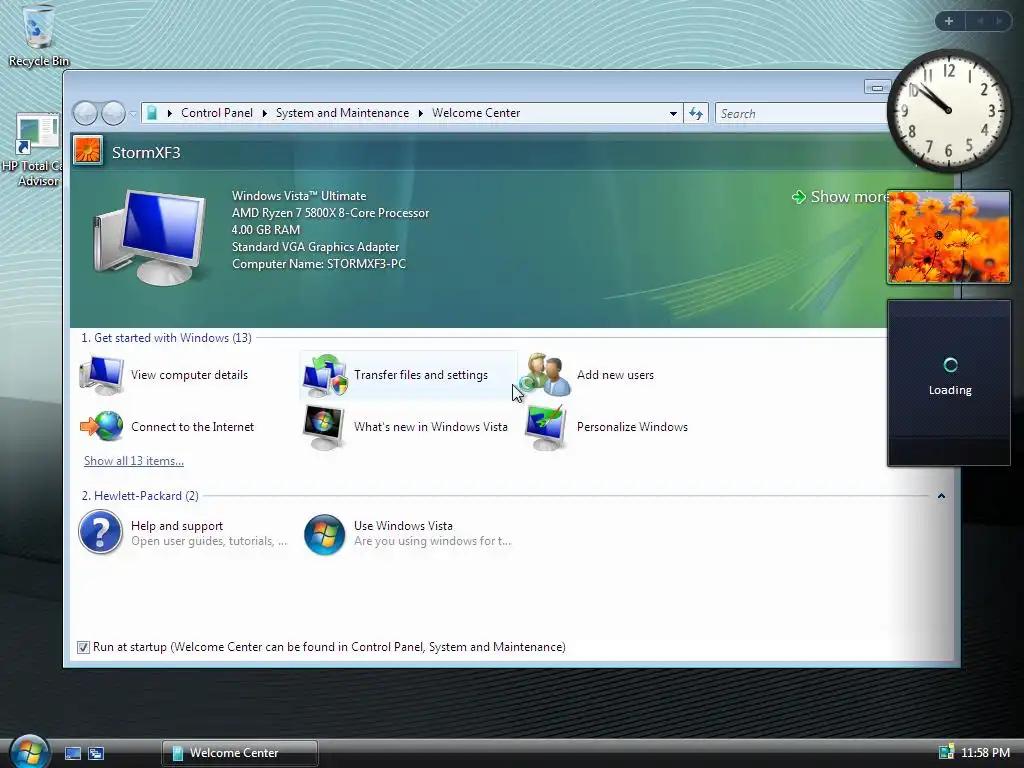1024x768 pixels.
Task: Click the Welcome Center taskbar button
Action: (x=240, y=753)
